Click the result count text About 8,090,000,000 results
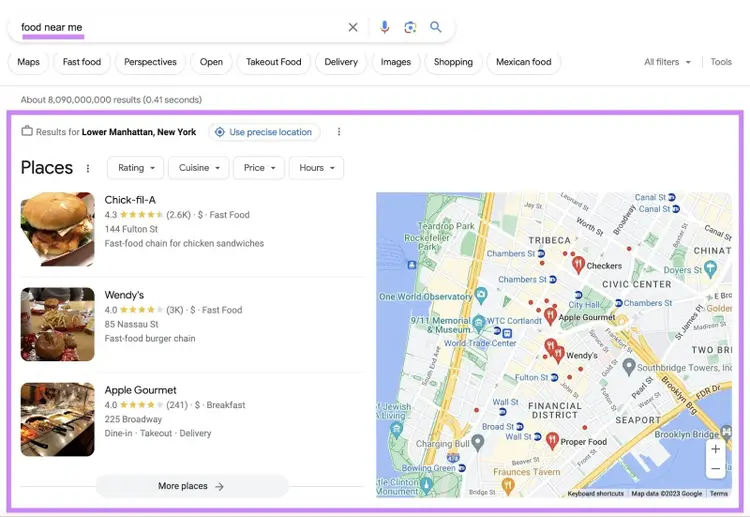This screenshot has width=750, height=517. coord(111,100)
